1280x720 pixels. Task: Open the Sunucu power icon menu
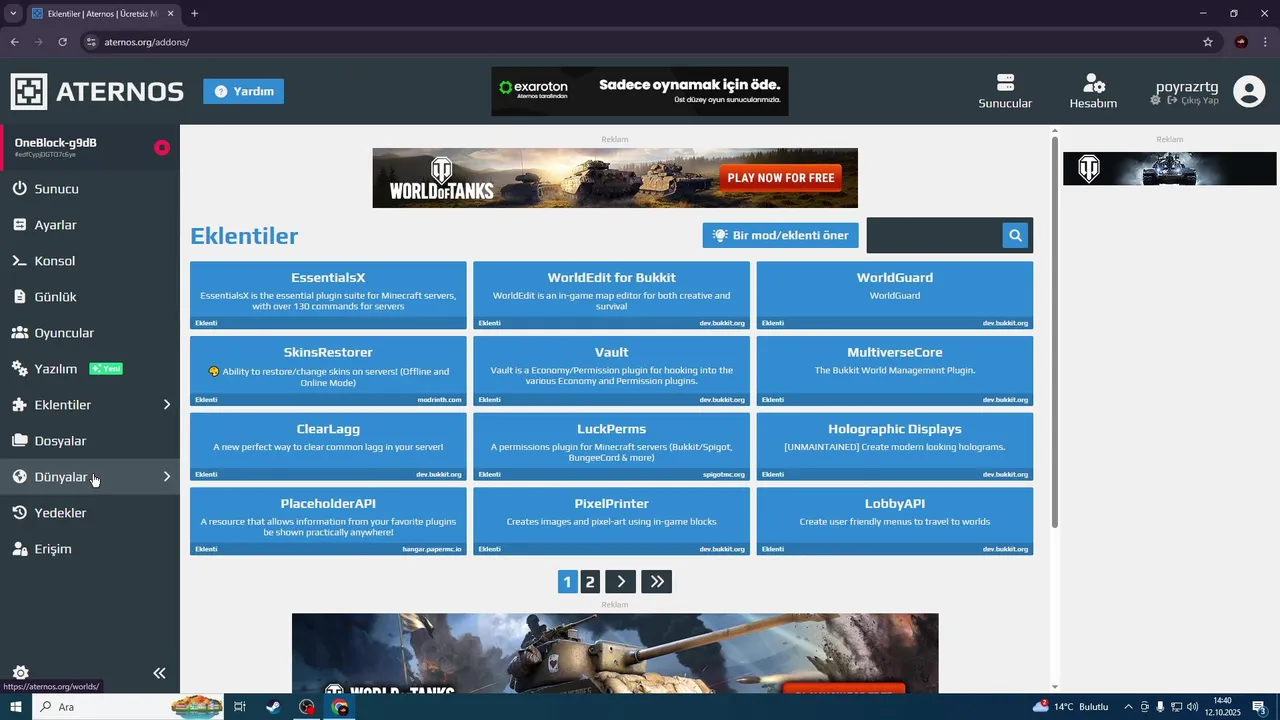point(19,188)
